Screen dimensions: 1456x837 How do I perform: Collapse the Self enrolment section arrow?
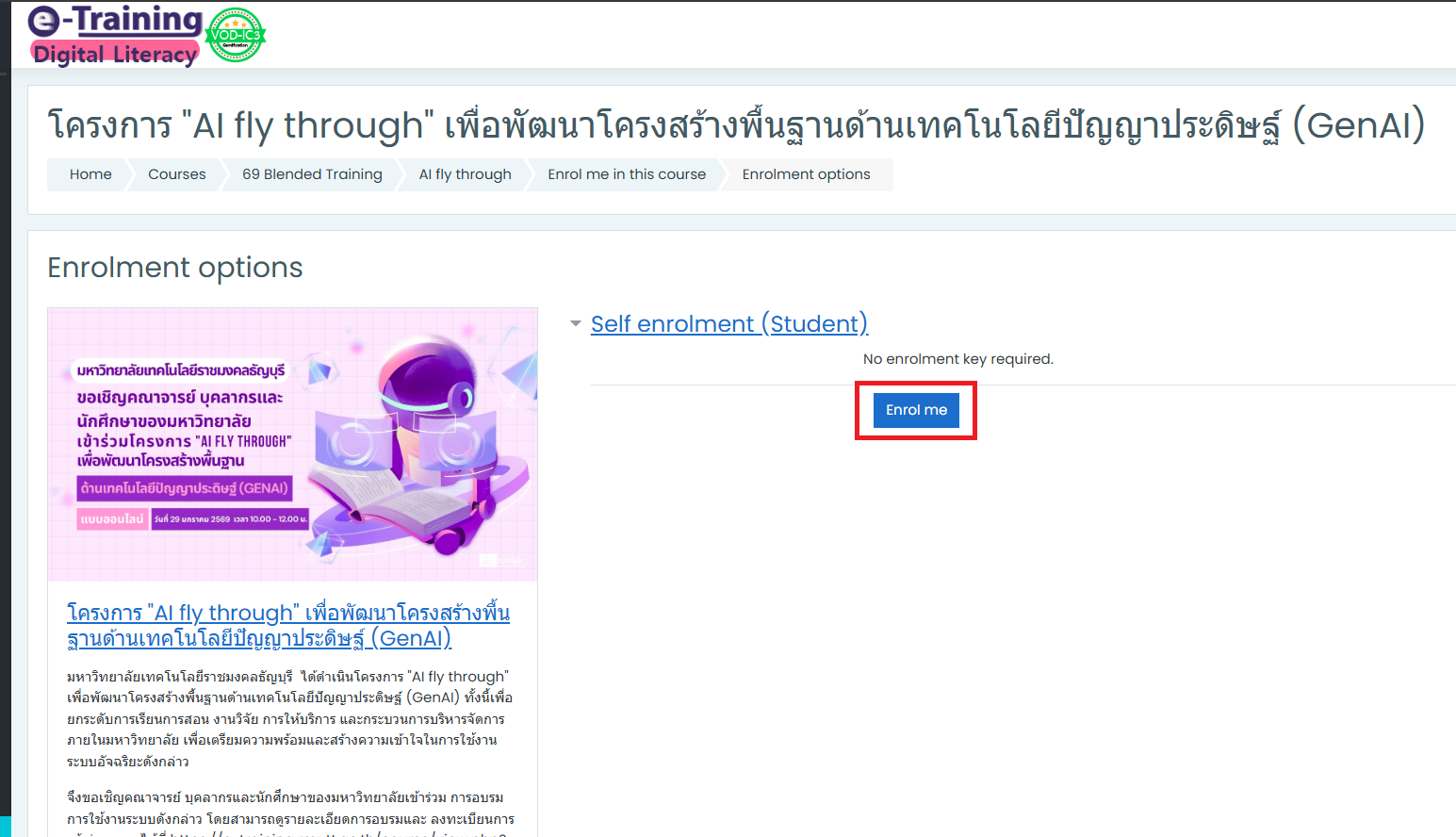[x=576, y=323]
